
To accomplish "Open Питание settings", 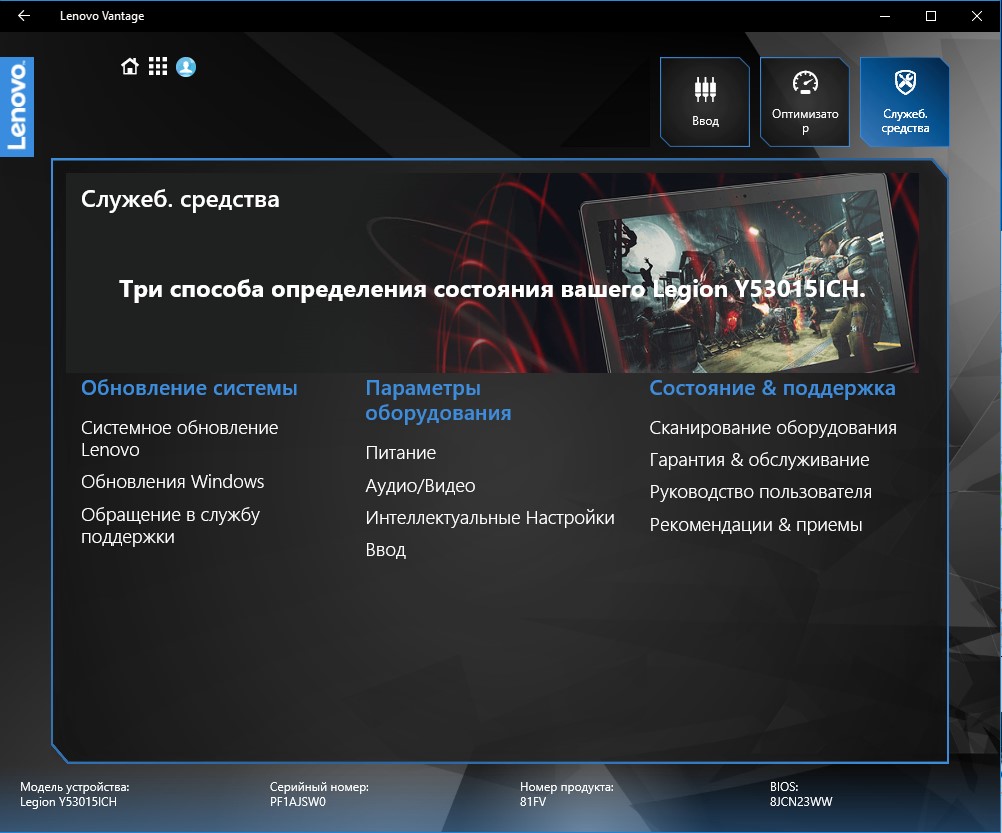I will tap(401, 453).
